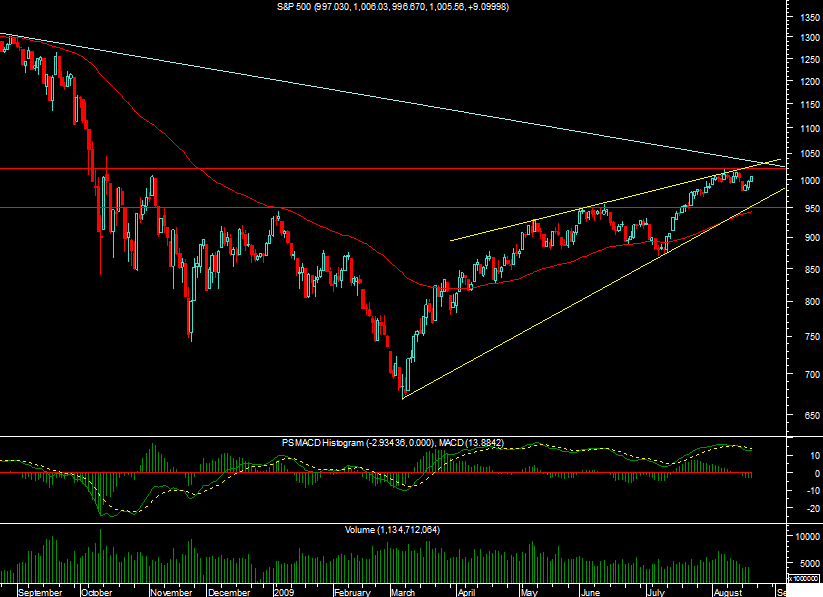Select the 10000 volume axis label

[807, 537]
